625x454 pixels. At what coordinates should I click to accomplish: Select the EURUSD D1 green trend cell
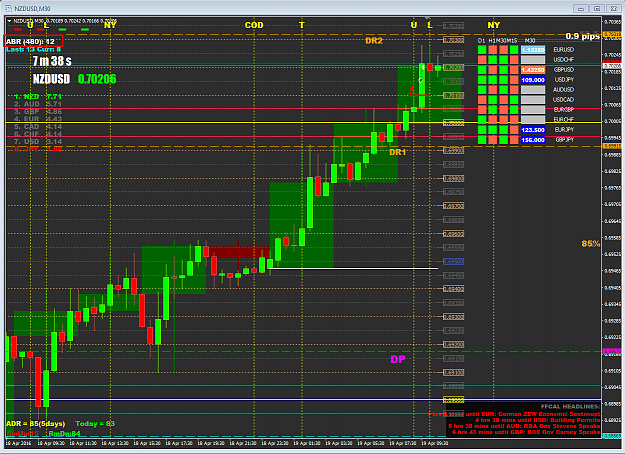(482, 50)
